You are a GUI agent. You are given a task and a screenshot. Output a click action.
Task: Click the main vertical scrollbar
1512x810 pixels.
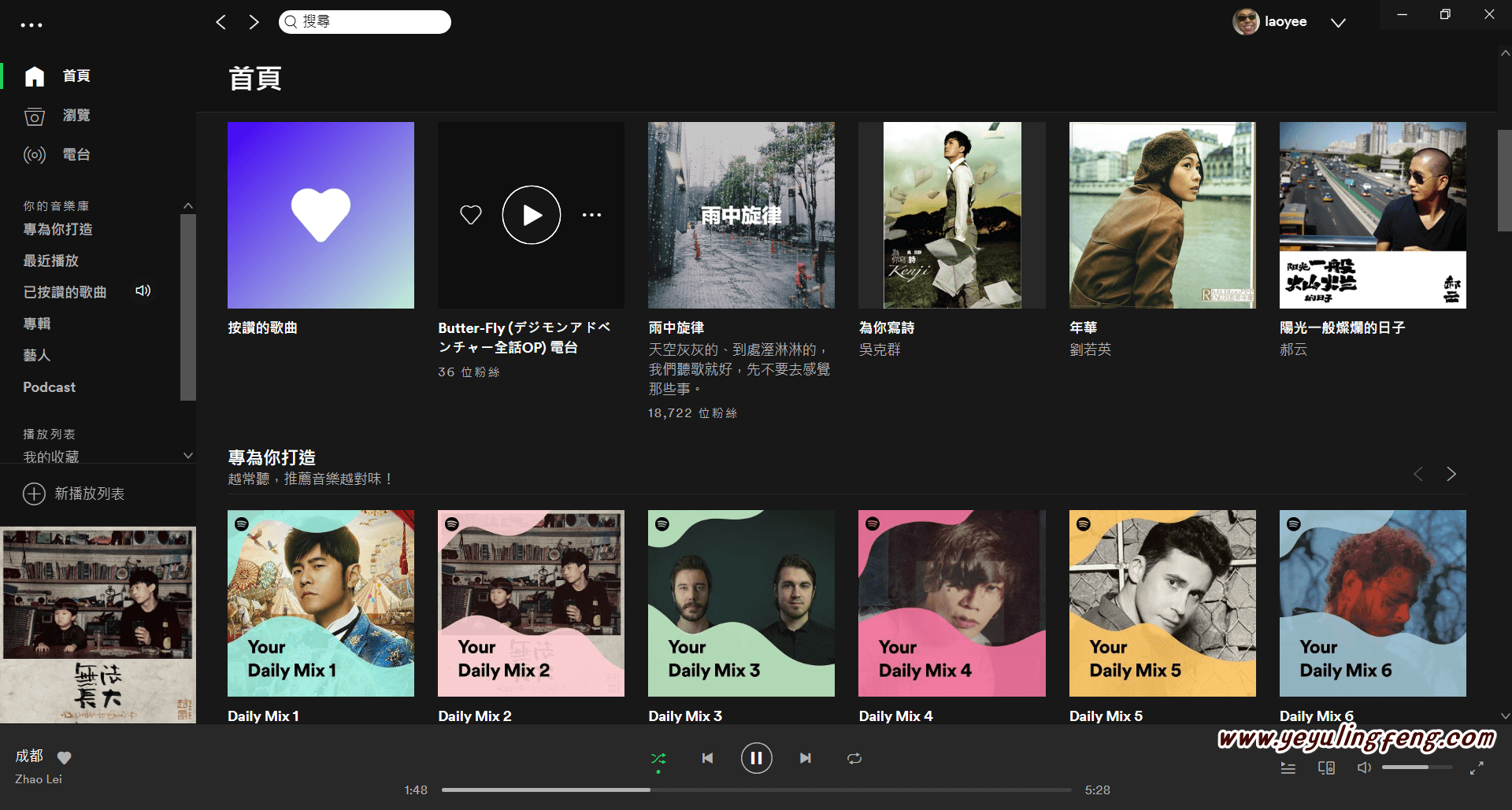click(x=1504, y=180)
